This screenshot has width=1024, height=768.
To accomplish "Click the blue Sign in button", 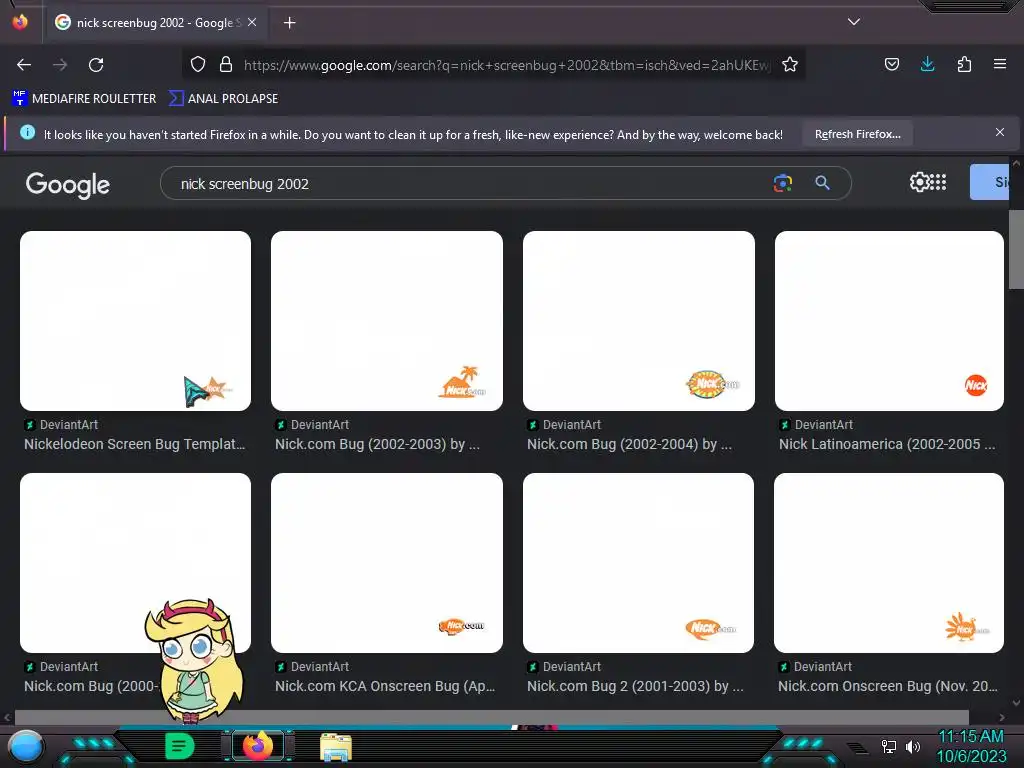I will [x=989, y=182].
